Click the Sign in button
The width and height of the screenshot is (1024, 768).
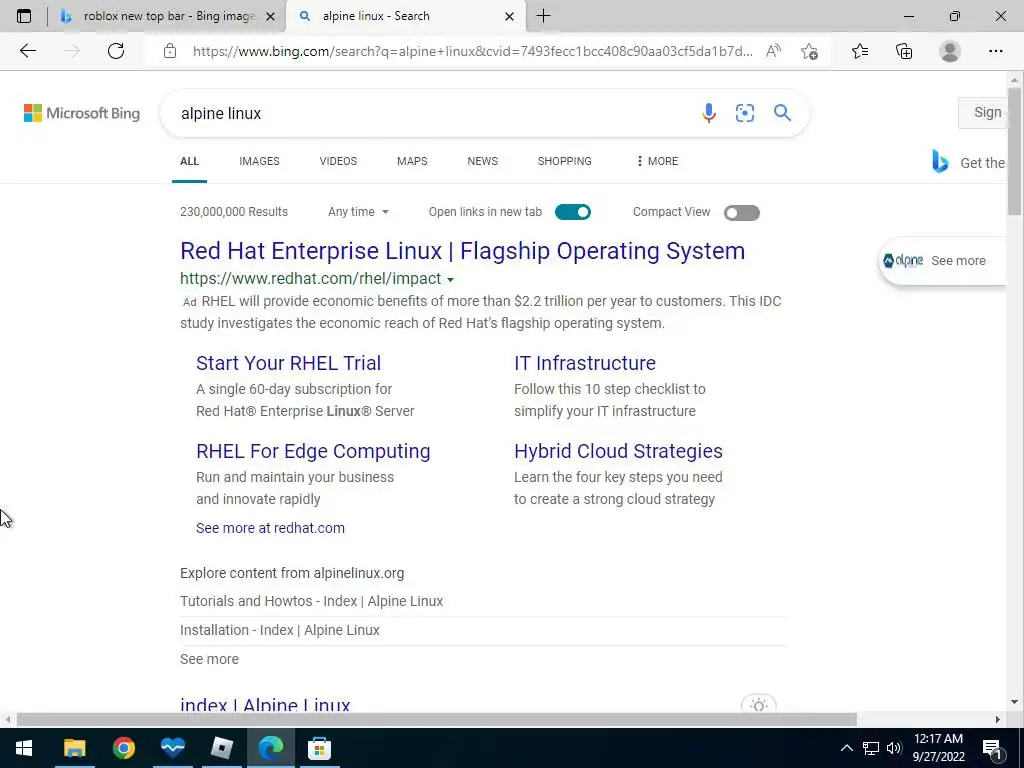(x=982, y=112)
